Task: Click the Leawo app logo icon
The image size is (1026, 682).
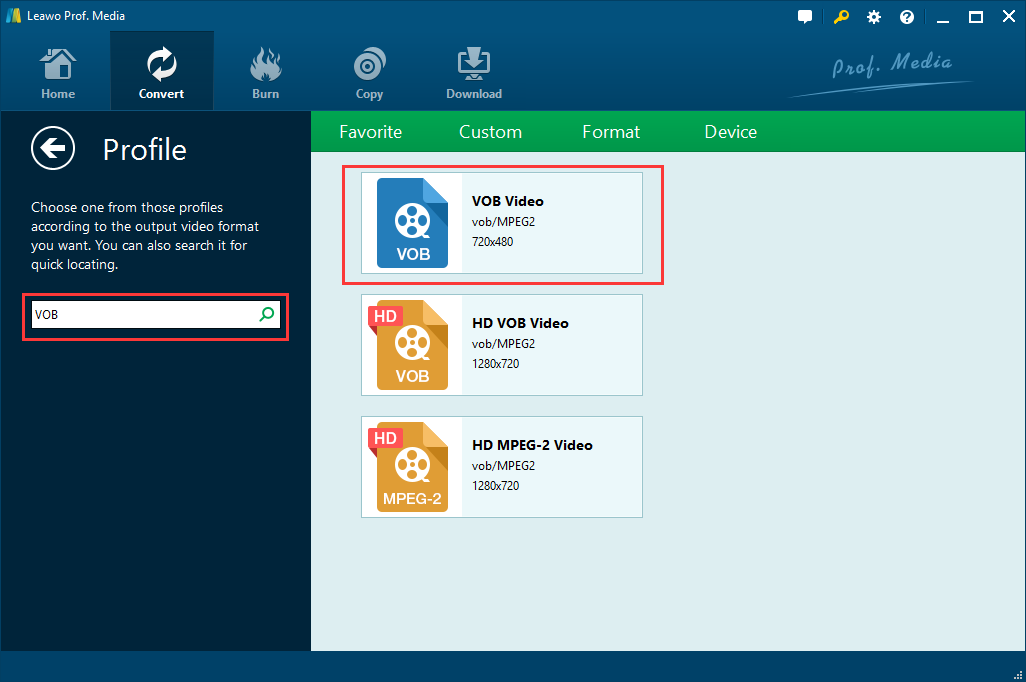Action: (x=14, y=17)
